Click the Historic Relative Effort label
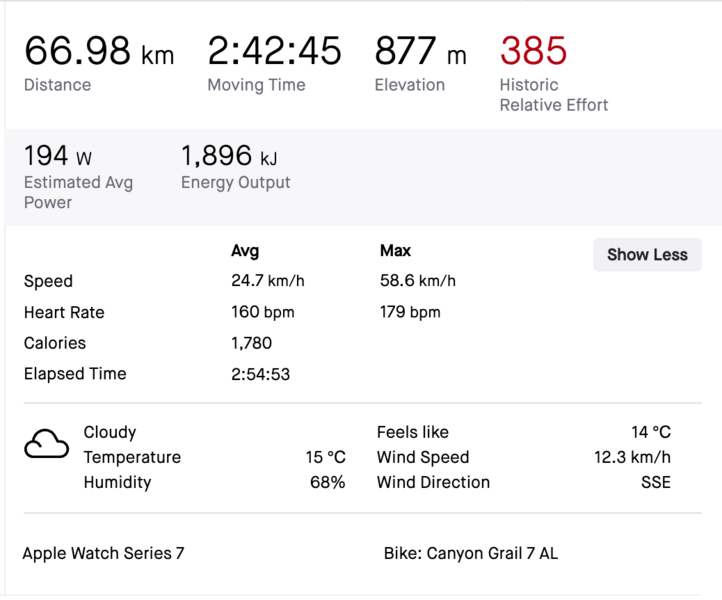Viewport: 722px width, 600px height. (x=553, y=95)
